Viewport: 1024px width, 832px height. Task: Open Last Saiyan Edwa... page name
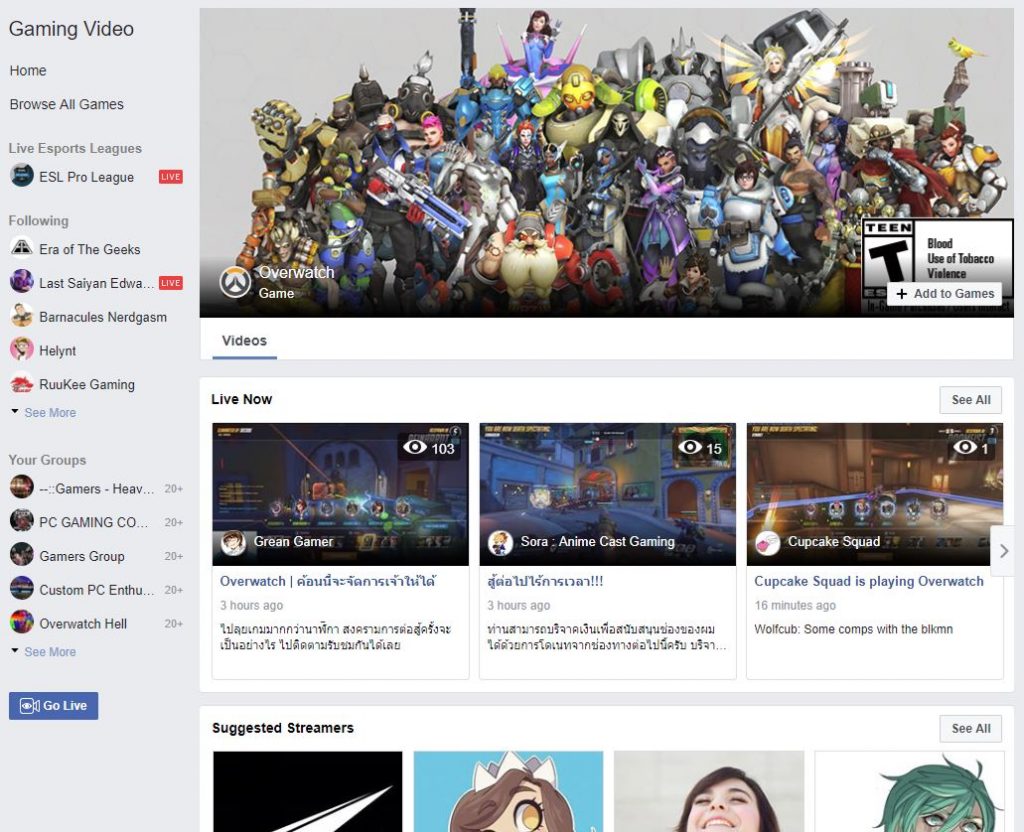pyautogui.click(x=97, y=283)
